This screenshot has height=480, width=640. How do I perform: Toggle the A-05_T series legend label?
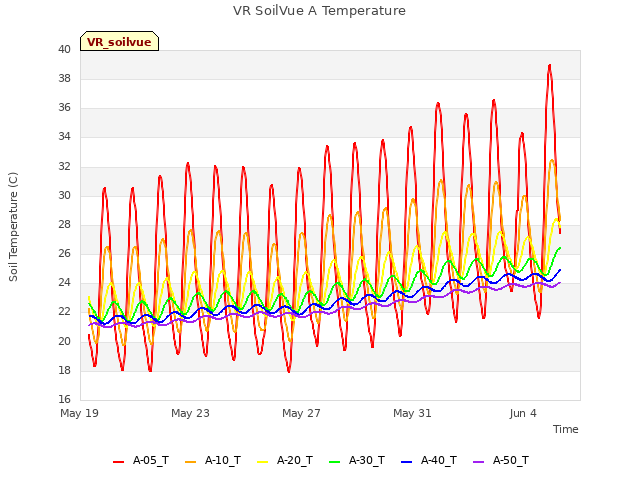[151, 461]
